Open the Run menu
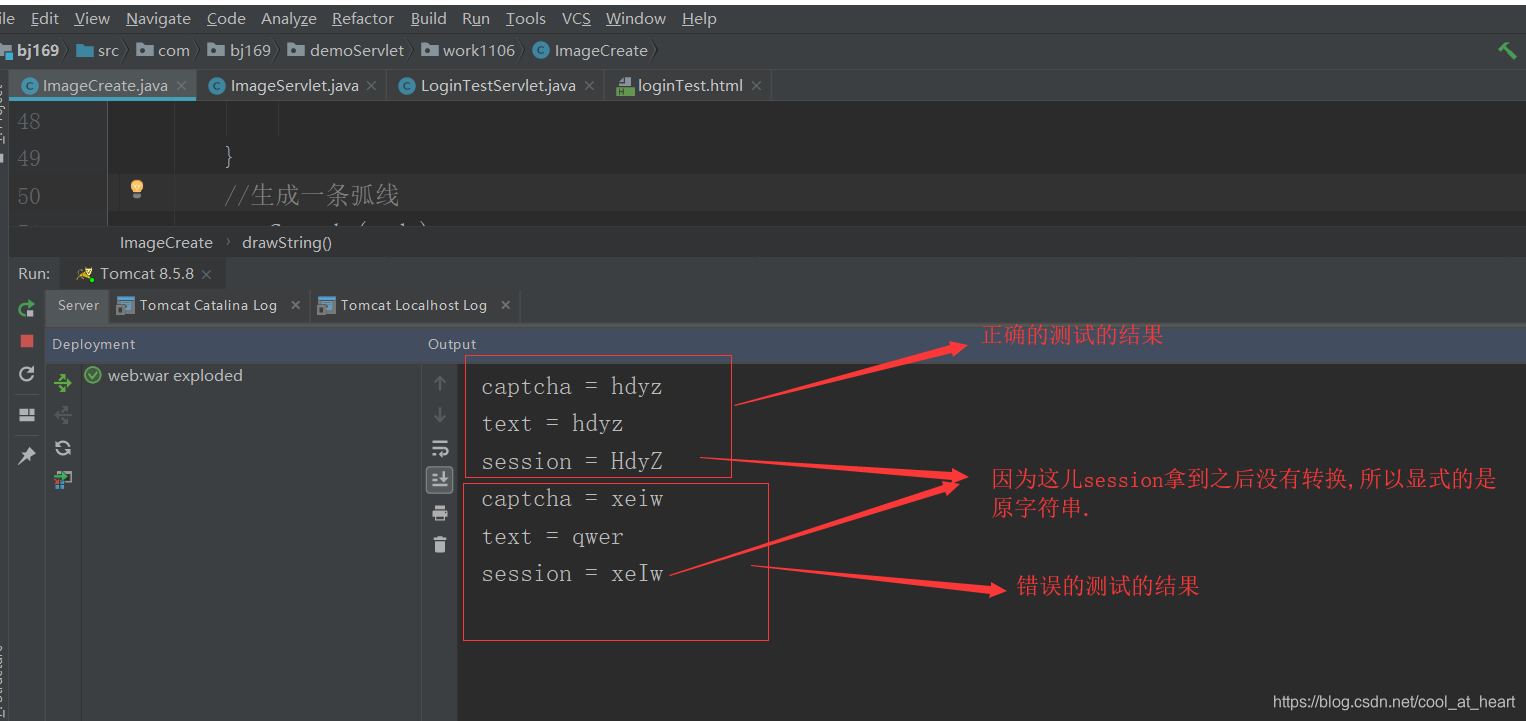This screenshot has height=721, width=1526. [476, 19]
